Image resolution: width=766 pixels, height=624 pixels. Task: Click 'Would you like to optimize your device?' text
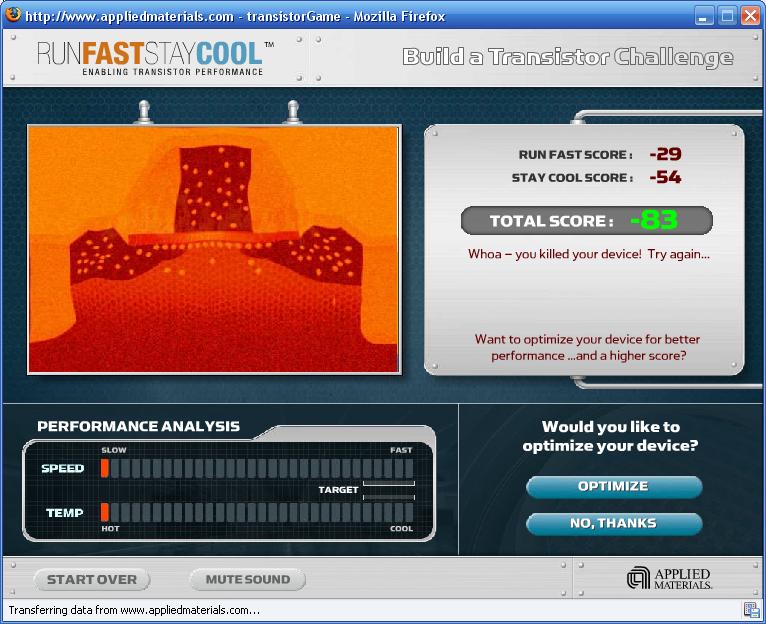click(x=611, y=436)
